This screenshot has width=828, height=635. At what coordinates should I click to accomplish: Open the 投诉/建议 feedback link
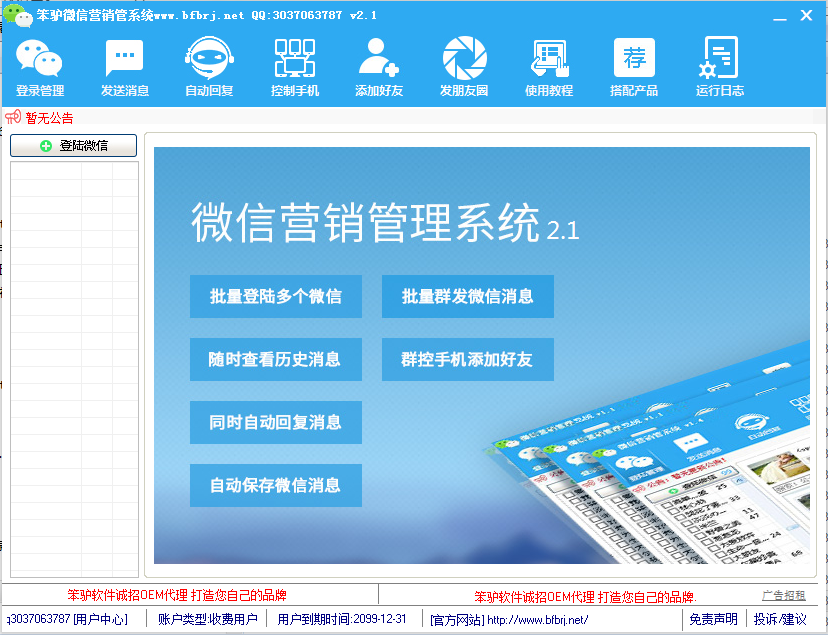780,619
